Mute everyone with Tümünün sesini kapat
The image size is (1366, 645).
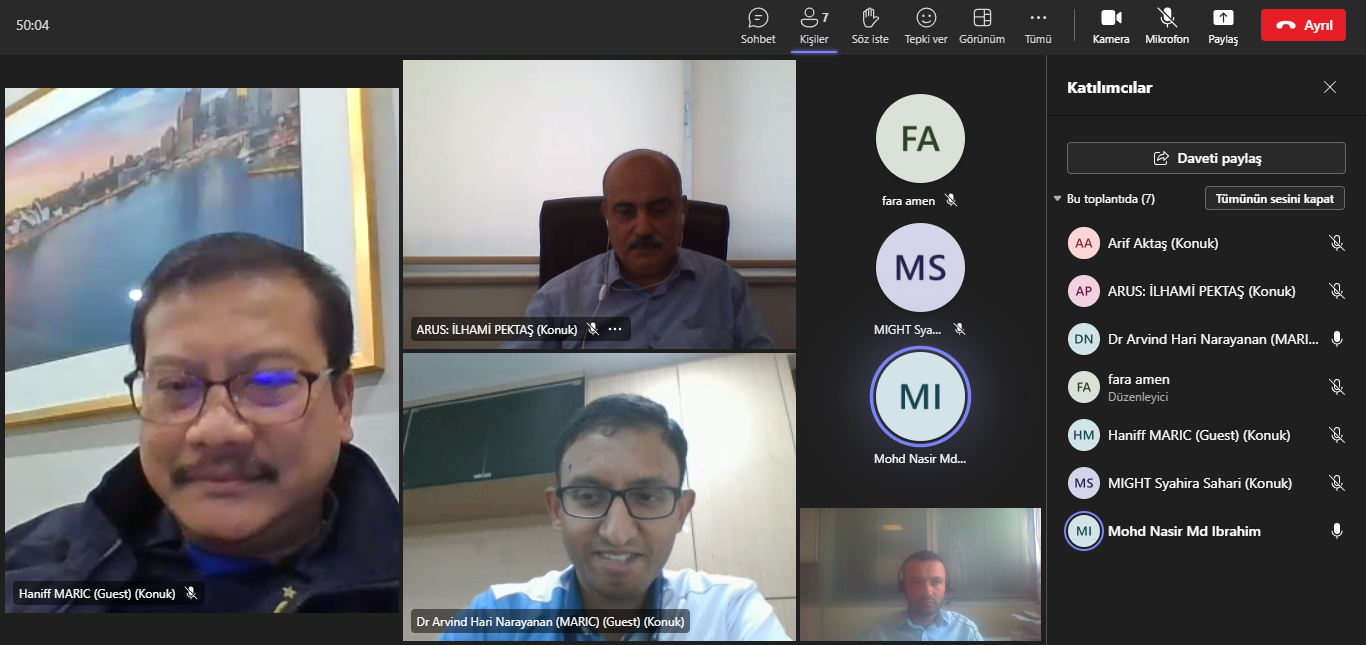1275,198
